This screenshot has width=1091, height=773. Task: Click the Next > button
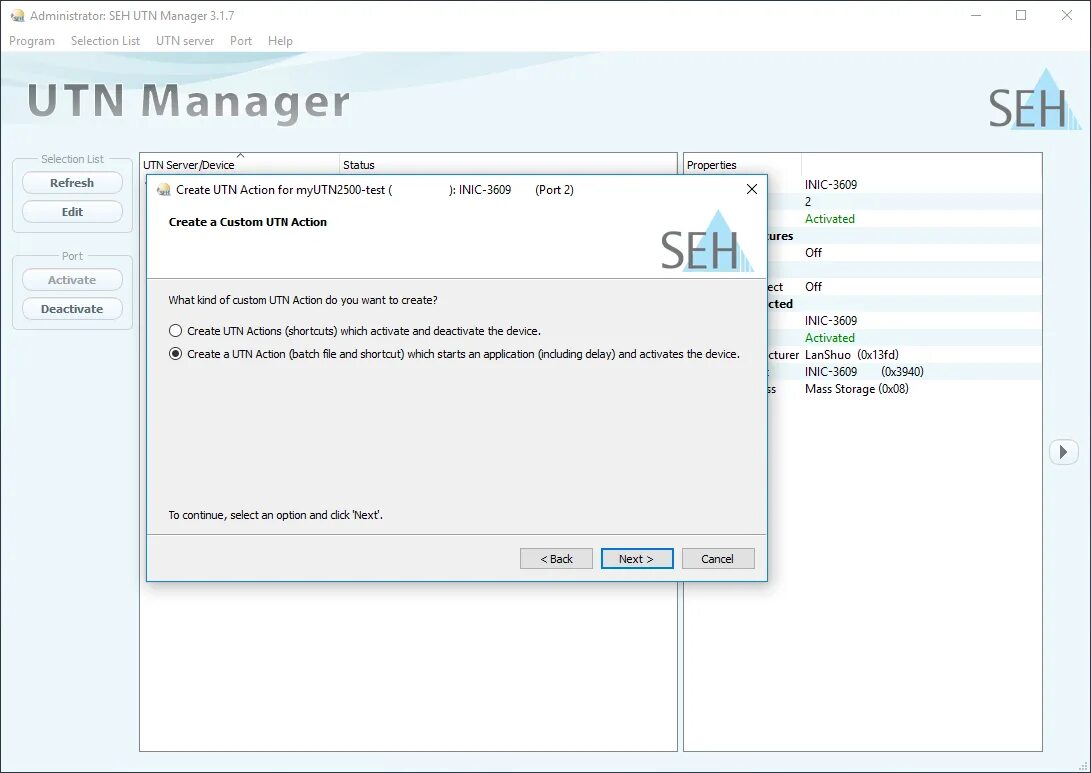(637, 559)
